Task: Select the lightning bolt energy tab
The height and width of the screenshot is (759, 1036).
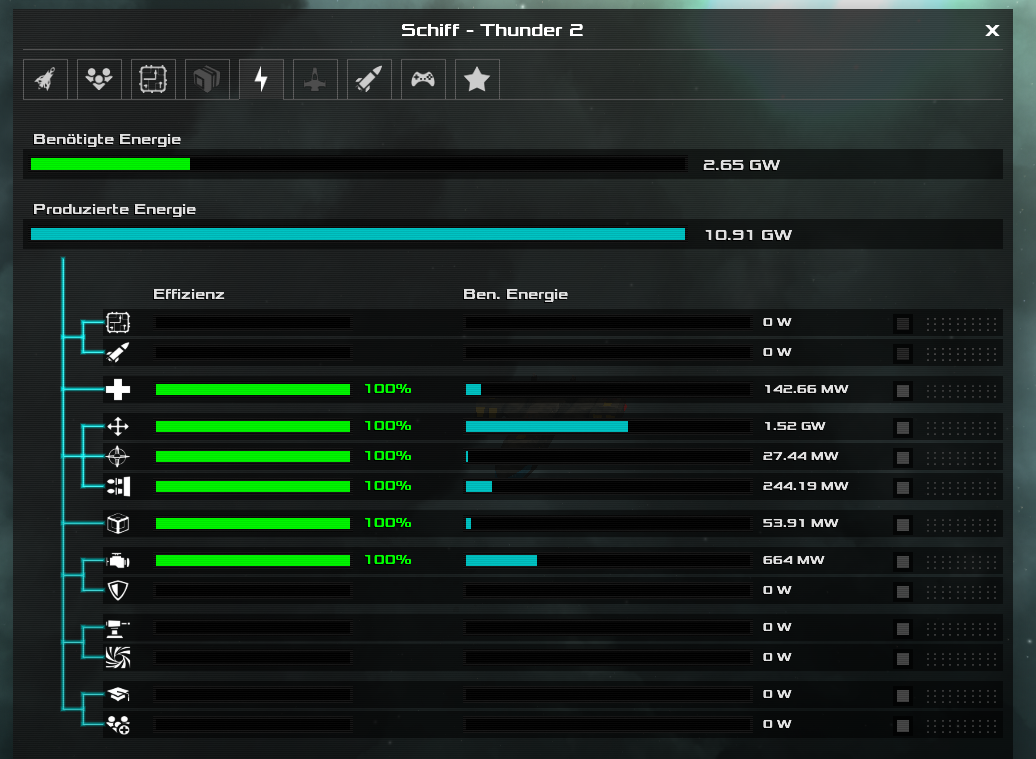Action: [x=262, y=79]
